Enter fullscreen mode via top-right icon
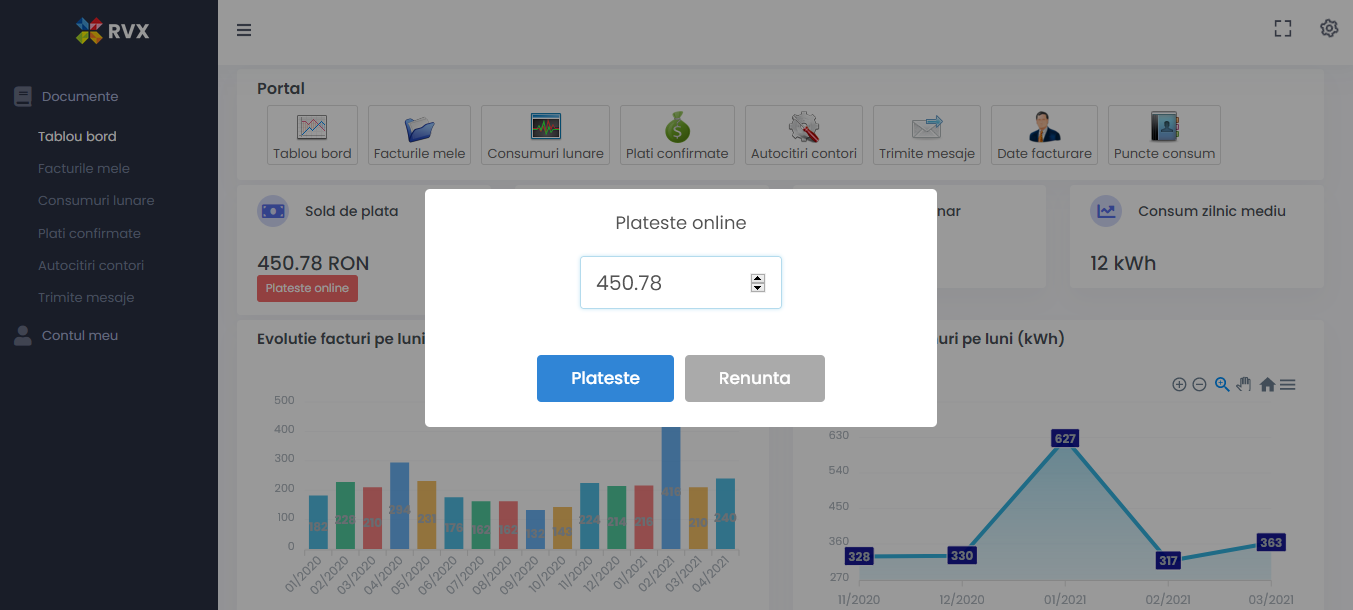The image size is (1353, 610). [1283, 29]
